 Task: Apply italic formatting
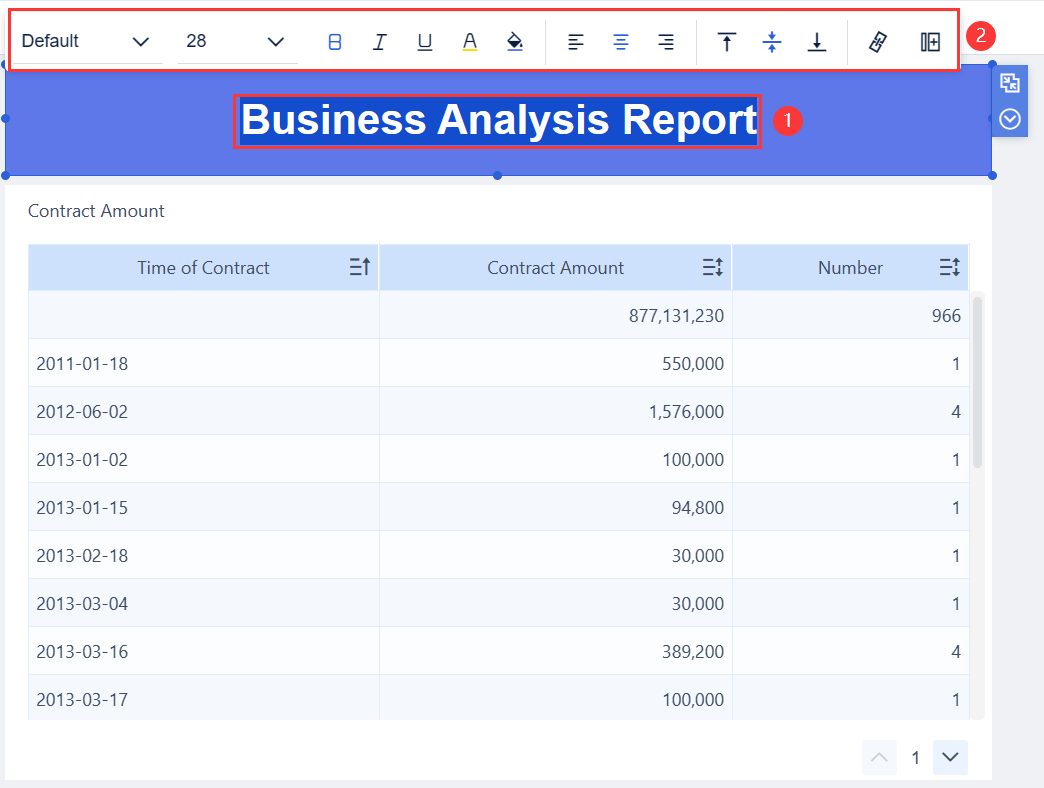click(x=379, y=41)
